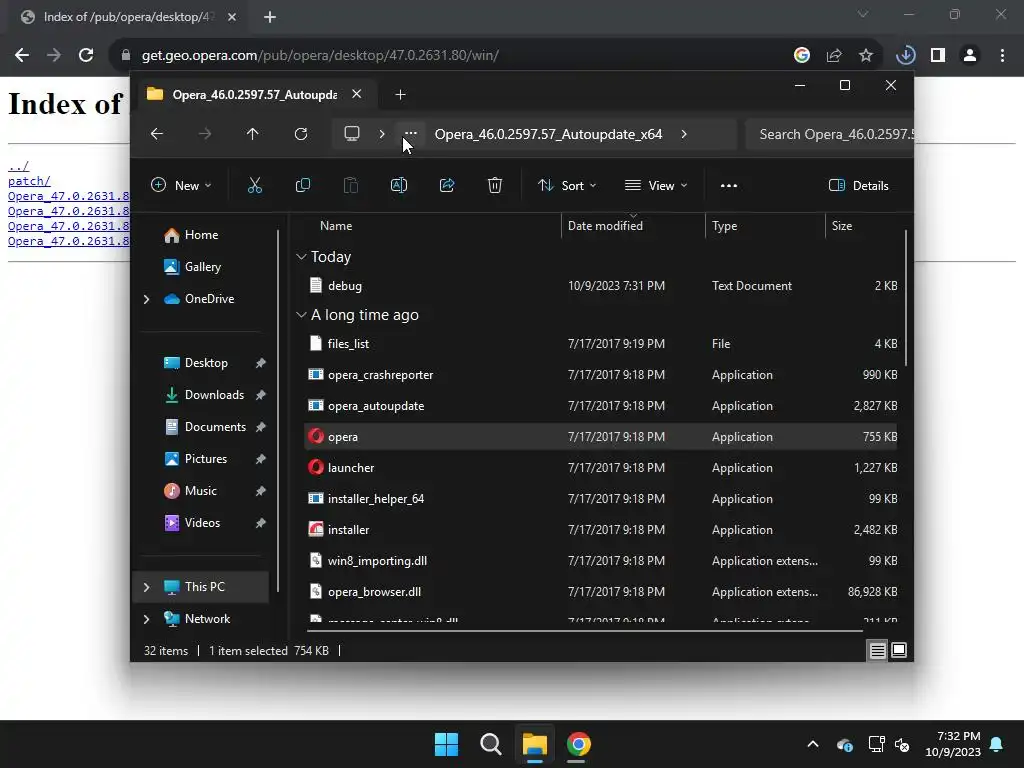The width and height of the screenshot is (1024, 768).
Task: Select the opera_crashreporter application file
Action: coord(601,375)
